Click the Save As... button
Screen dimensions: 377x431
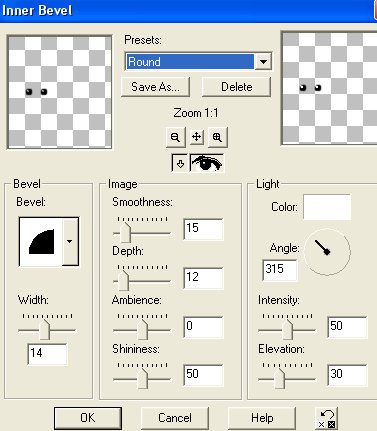point(155,87)
